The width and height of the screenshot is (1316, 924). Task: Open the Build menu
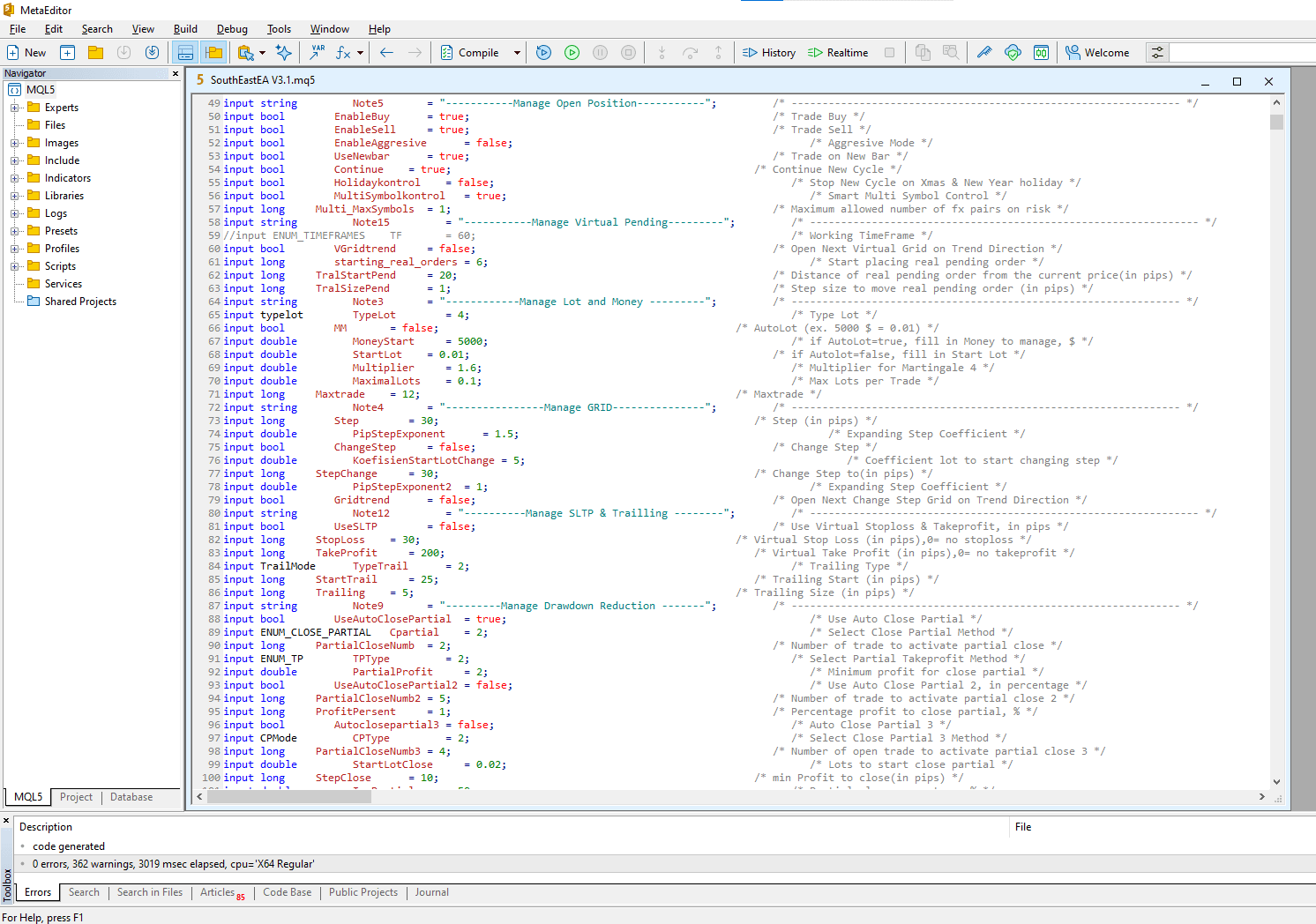click(x=185, y=29)
